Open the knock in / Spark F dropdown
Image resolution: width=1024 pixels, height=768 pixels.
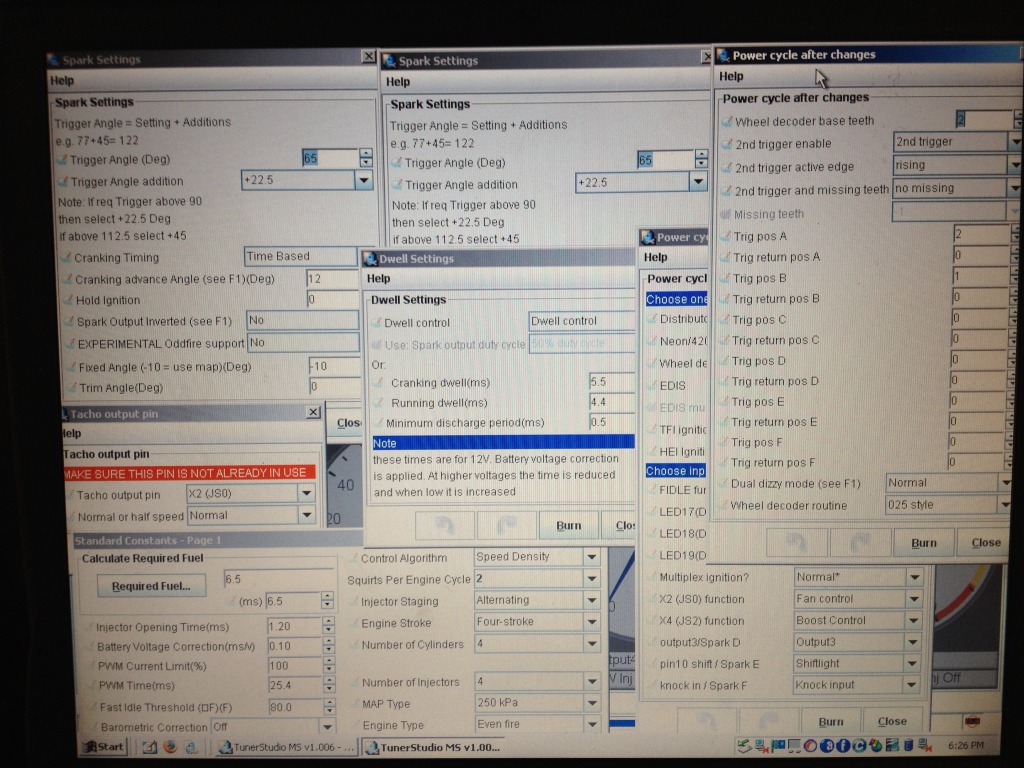(x=912, y=685)
